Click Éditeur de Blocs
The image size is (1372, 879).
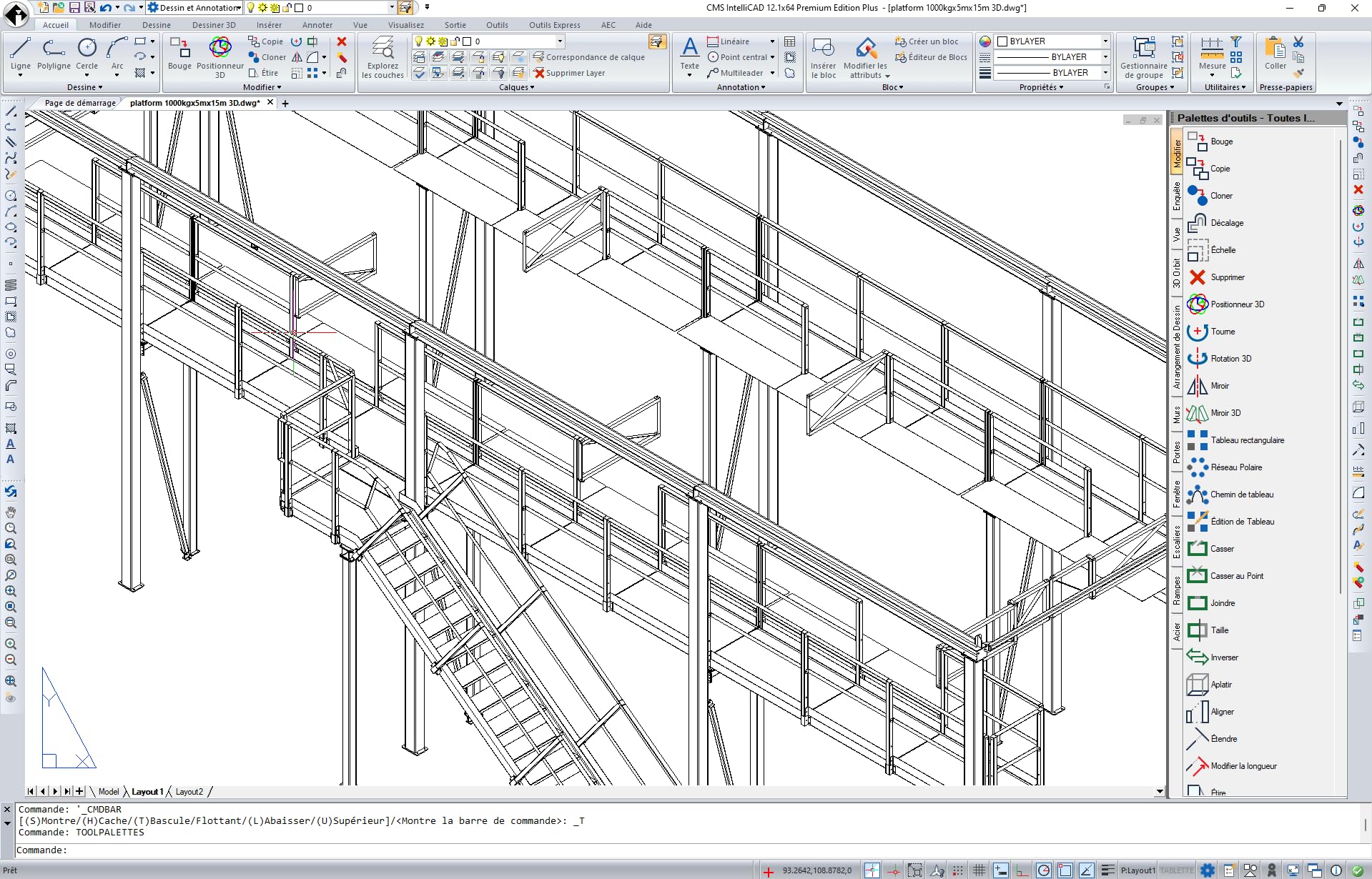click(x=931, y=57)
